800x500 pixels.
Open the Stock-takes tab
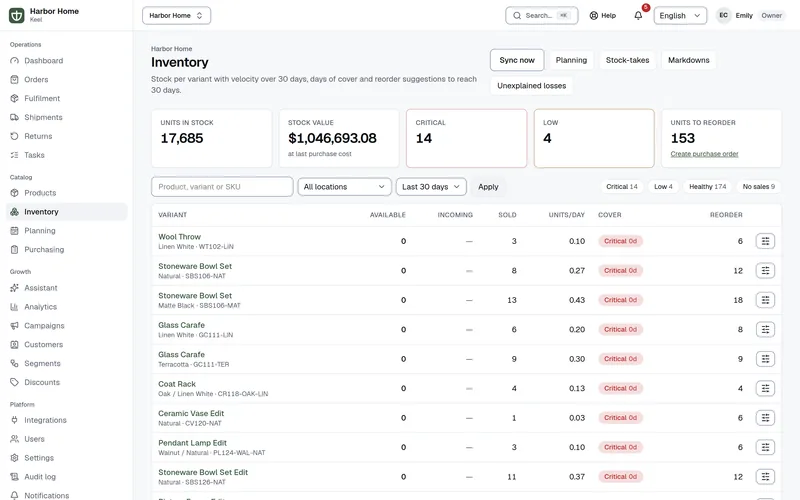pos(627,60)
